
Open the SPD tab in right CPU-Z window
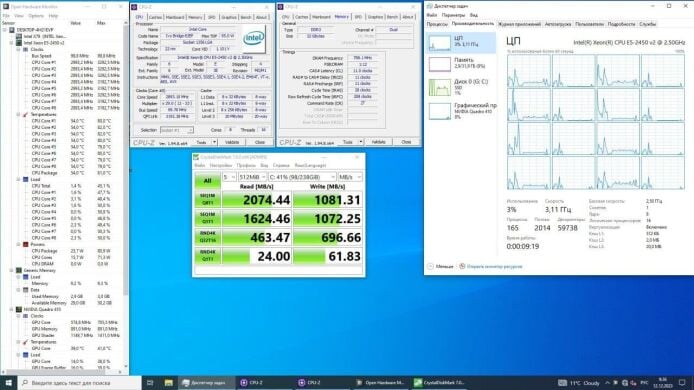click(358, 17)
